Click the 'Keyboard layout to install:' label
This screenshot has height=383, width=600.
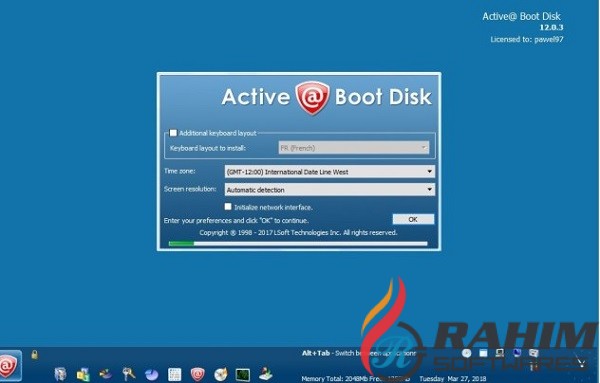208,148
